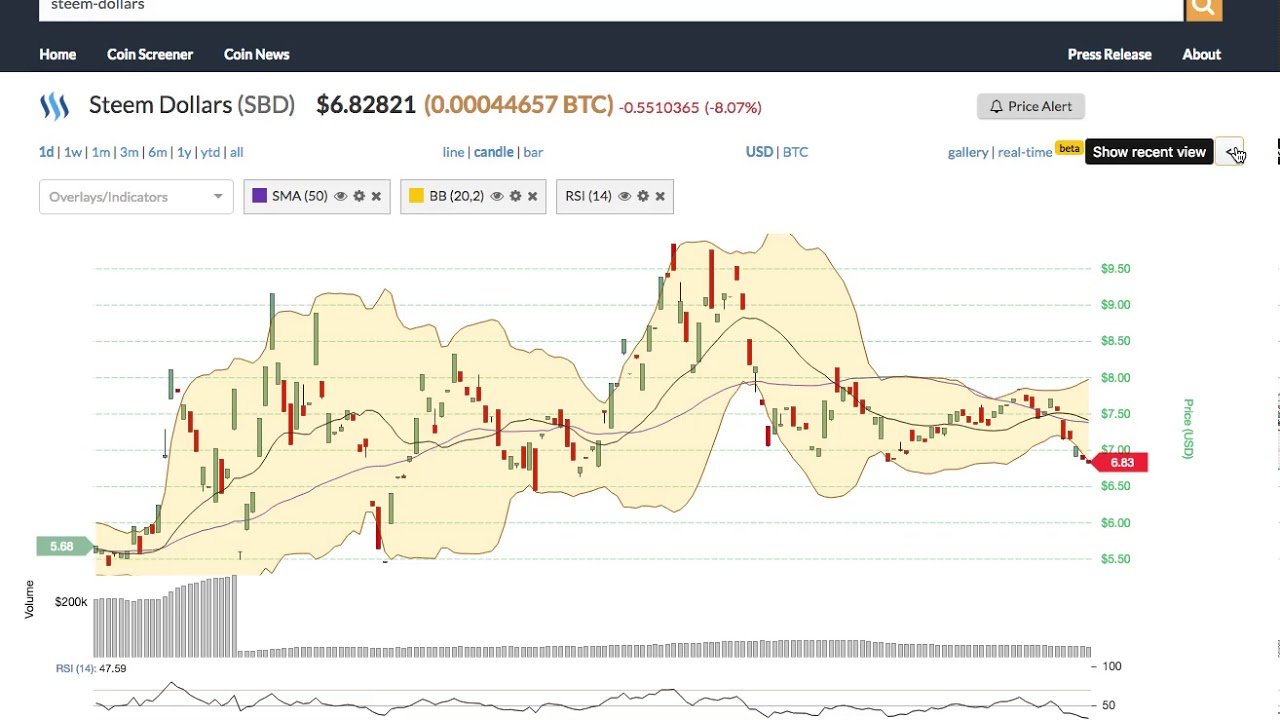
Task: Select the 1y time range
Action: pos(184,152)
